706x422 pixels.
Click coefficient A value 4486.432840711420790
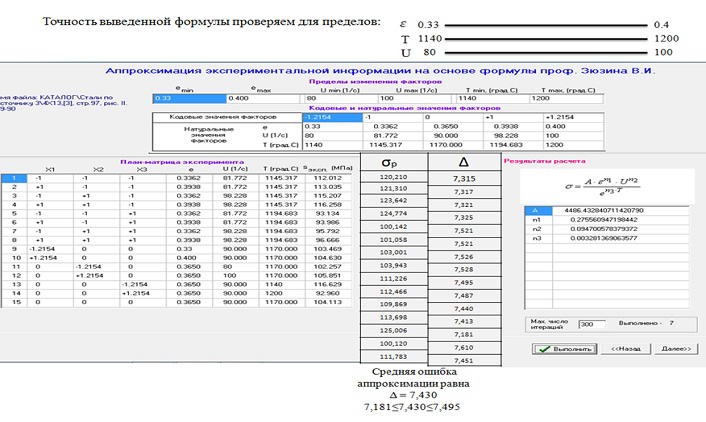[620, 211]
